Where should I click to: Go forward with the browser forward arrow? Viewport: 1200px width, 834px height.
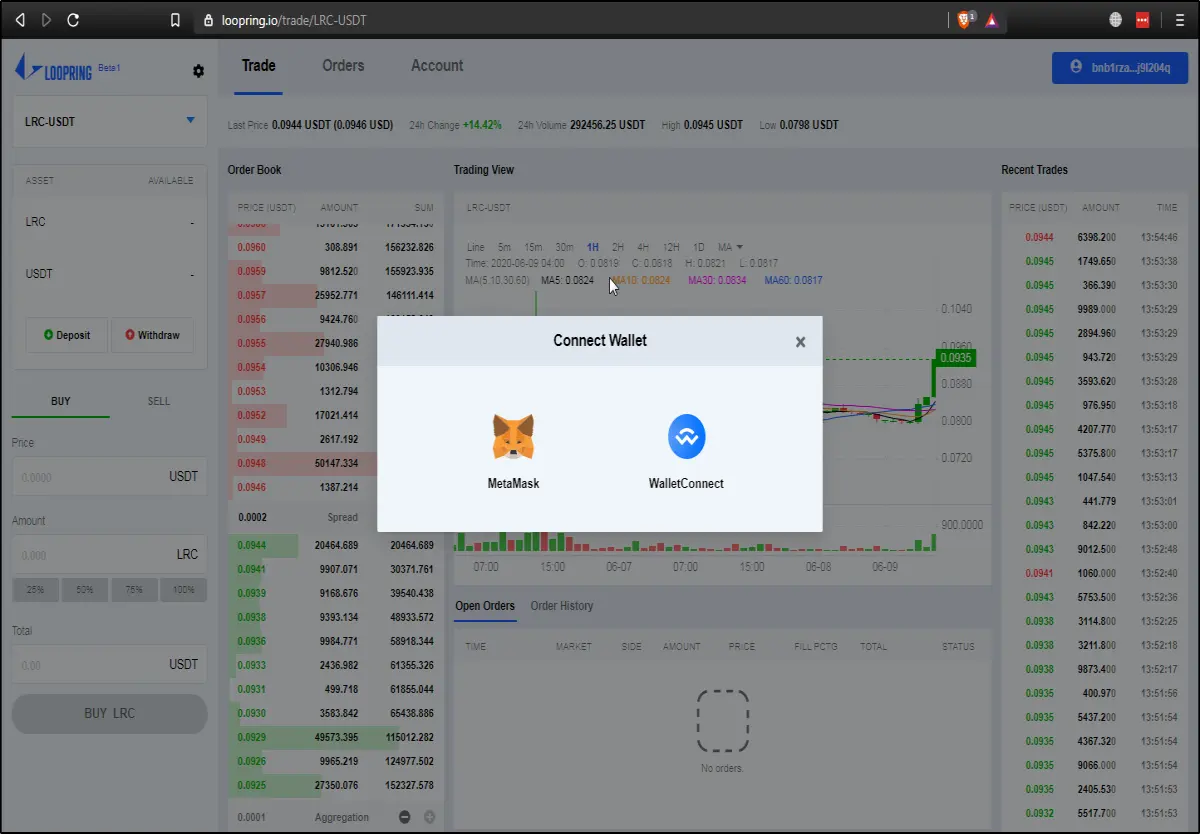[x=46, y=19]
